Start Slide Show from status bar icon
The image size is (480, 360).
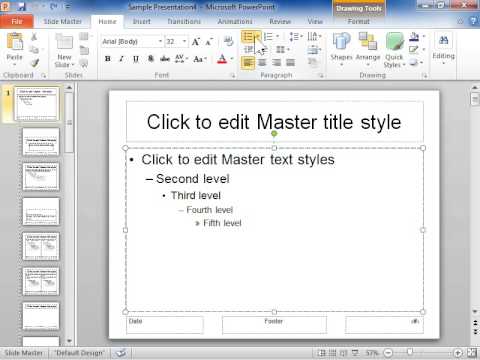click(x=355, y=353)
